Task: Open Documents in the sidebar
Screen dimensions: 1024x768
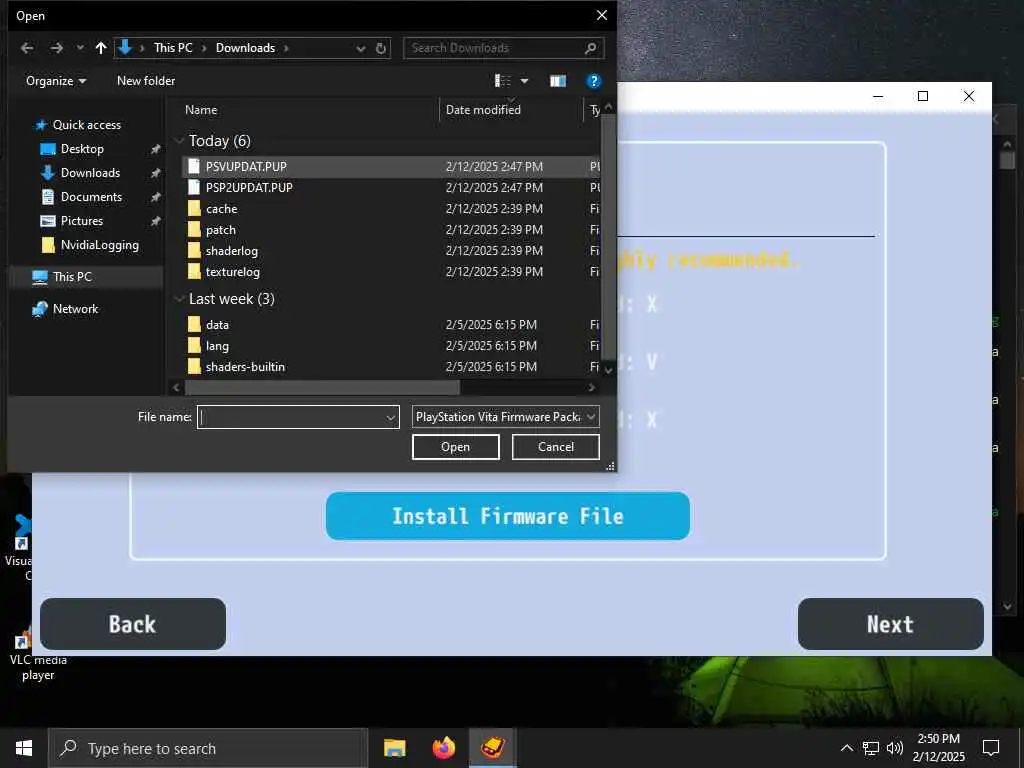Action: pos(91,197)
